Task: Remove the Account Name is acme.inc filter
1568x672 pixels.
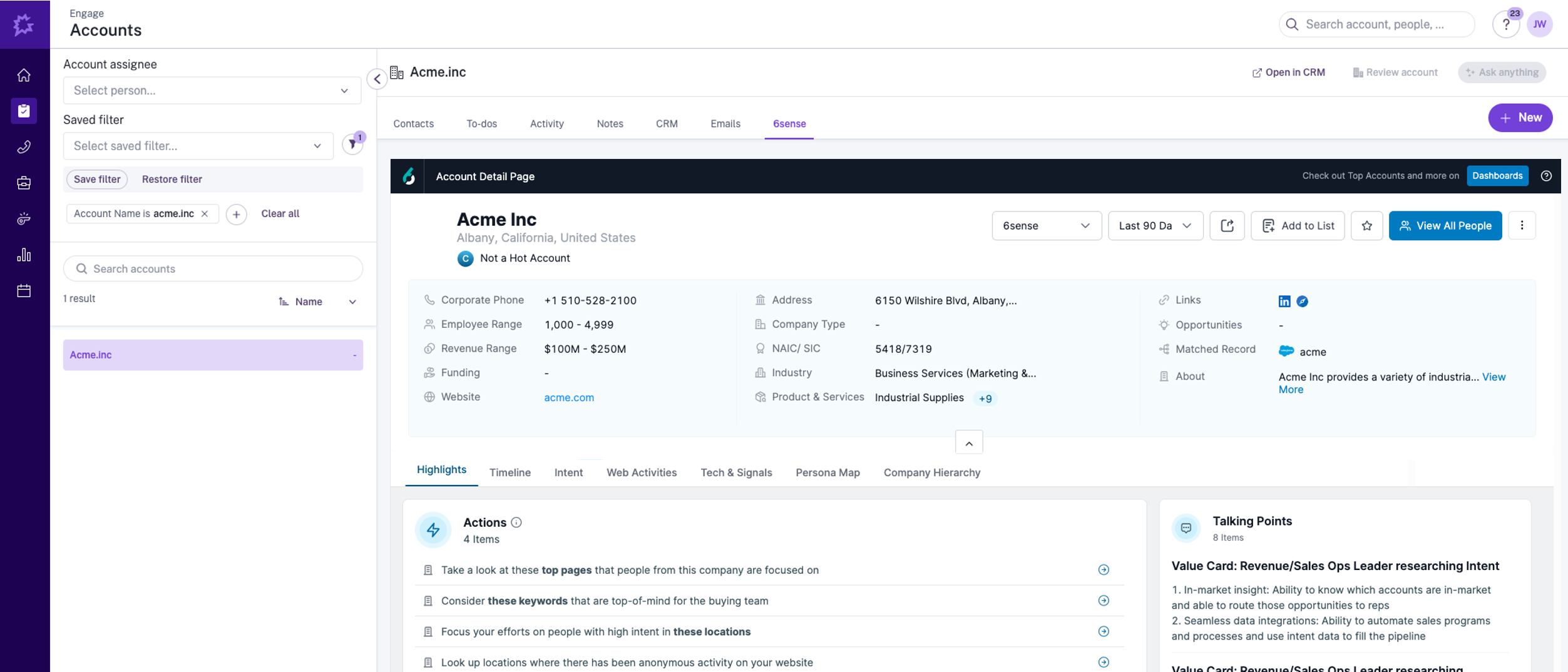Action: point(205,214)
